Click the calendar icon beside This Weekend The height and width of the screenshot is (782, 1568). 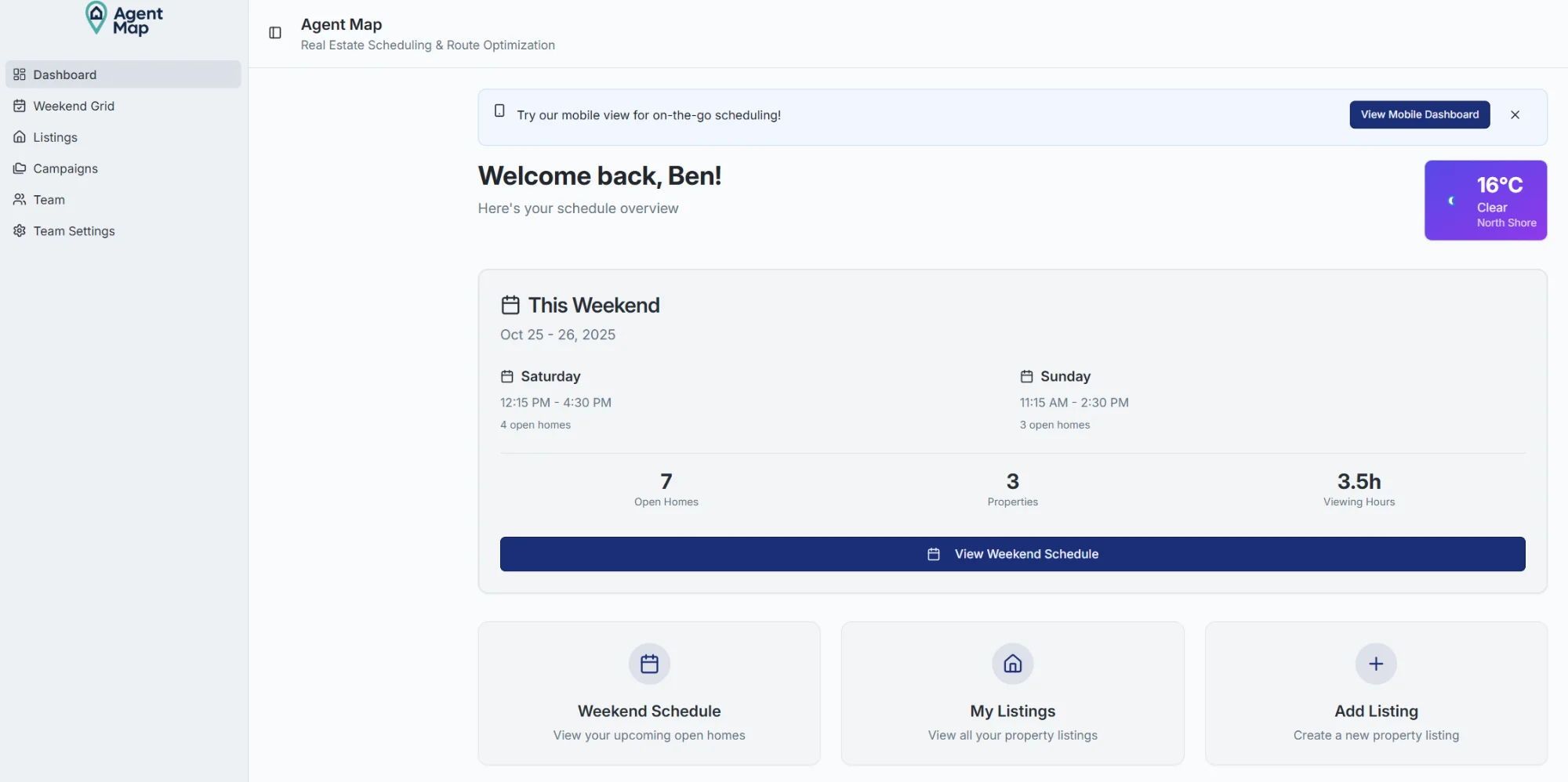(x=510, y=305)
